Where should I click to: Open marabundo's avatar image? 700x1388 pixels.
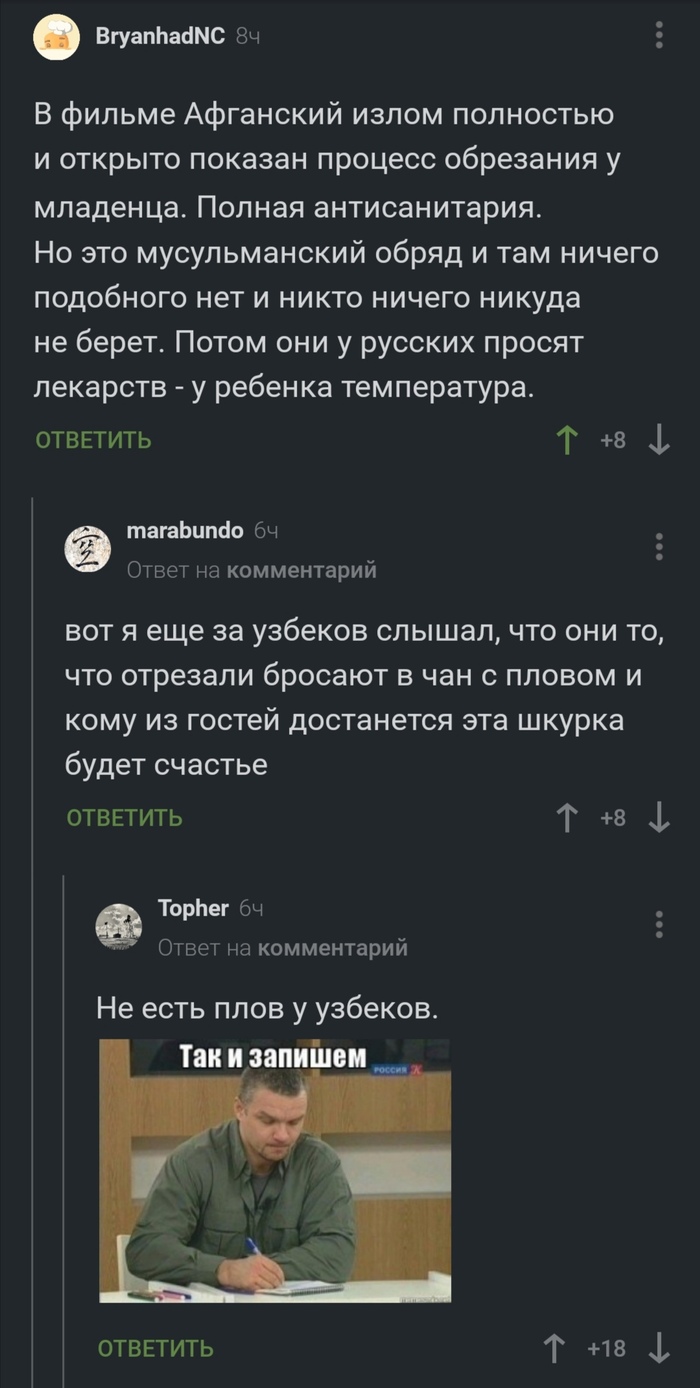[x=89, y=548]
